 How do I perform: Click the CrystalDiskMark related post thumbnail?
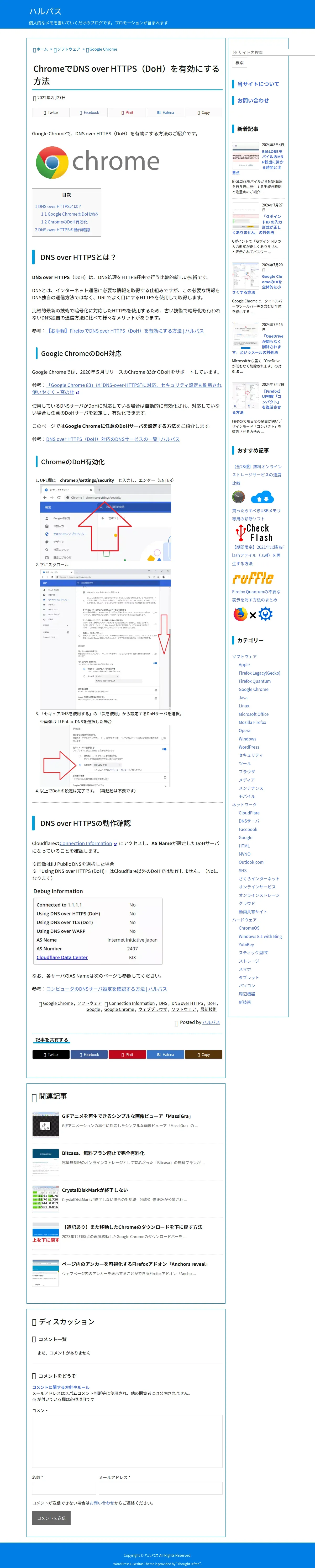point(46,1199)
